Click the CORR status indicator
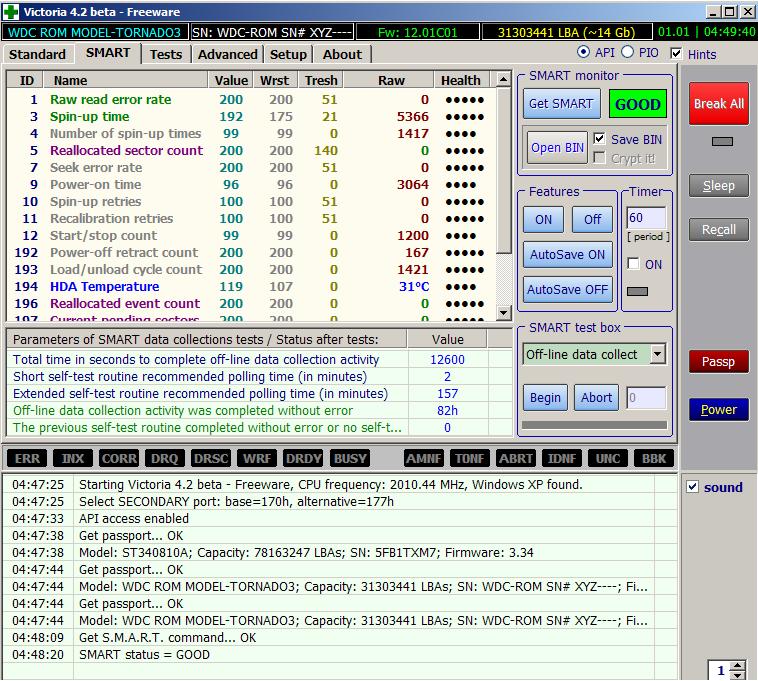Screen dimensions: 758x681 point(119,458)
